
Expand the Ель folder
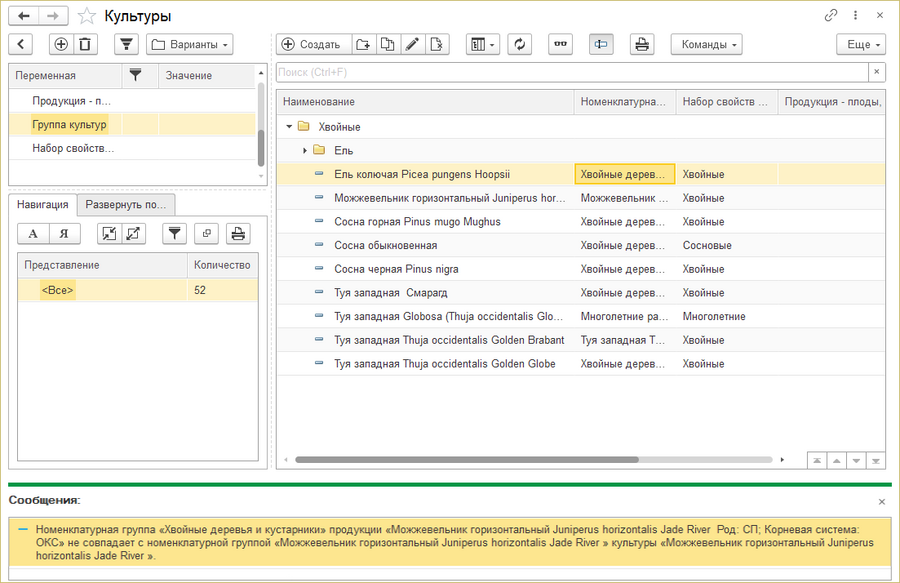tap(305, 150)
